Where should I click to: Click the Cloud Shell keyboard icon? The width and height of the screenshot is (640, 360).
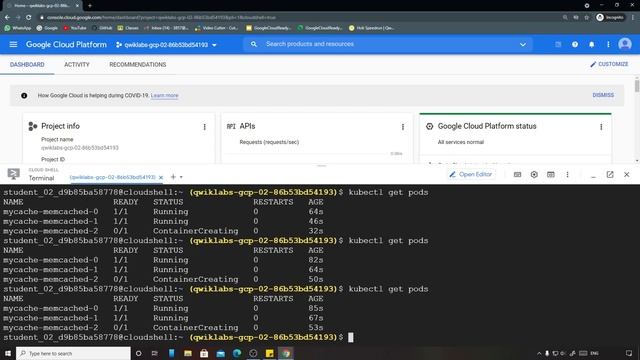coord(517,174)
